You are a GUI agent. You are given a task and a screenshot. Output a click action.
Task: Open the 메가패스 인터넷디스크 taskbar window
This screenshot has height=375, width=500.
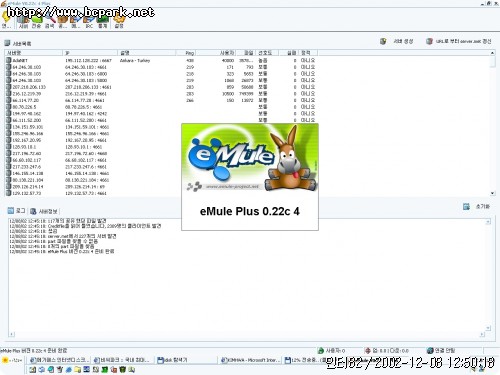click(59, 360)
